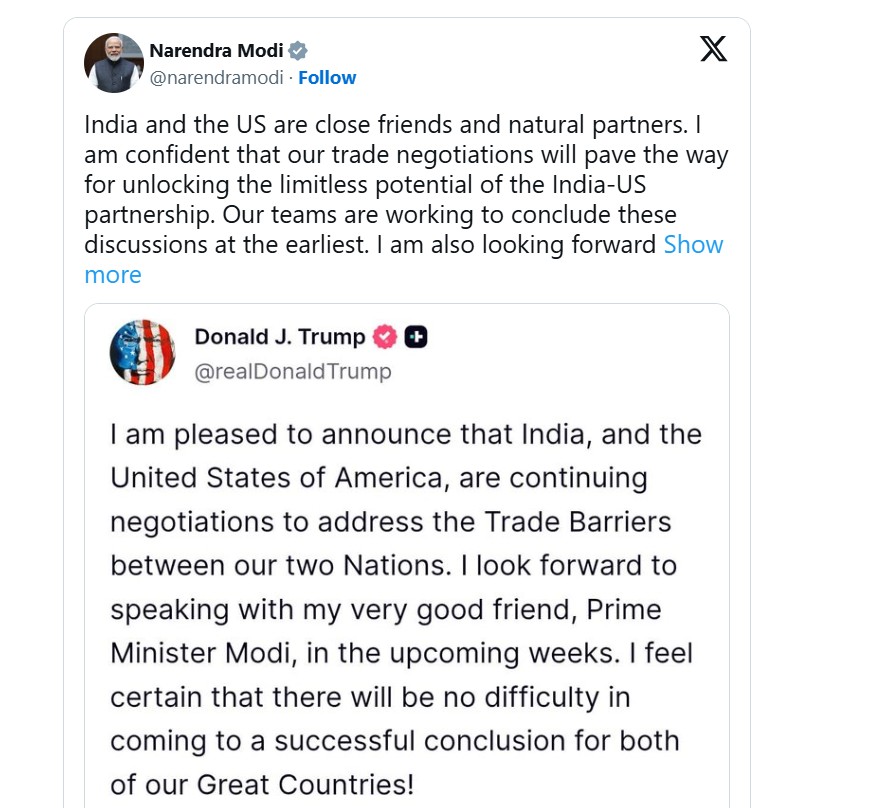
Task: Open the Narendra Modi display name link
Action: coord(216,51)
